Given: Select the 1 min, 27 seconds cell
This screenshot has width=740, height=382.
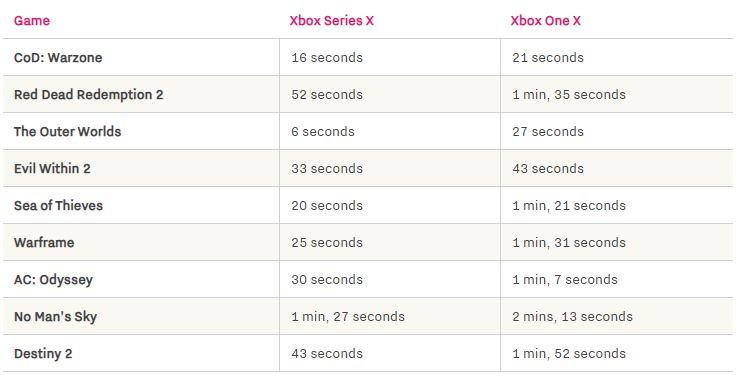Looking at the screenshot, I should coord(348,316).
